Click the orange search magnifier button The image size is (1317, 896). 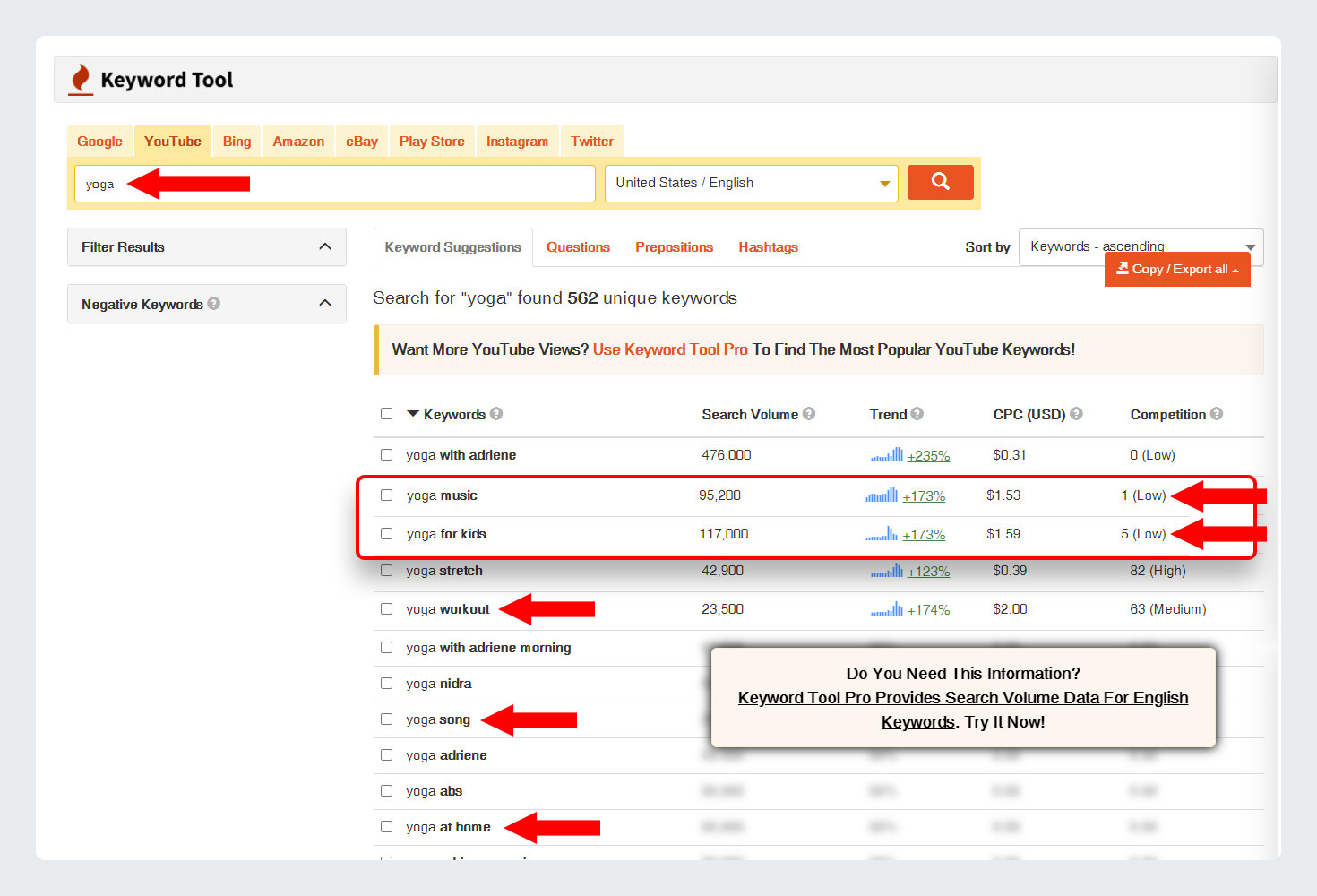(x=940, y=182)
